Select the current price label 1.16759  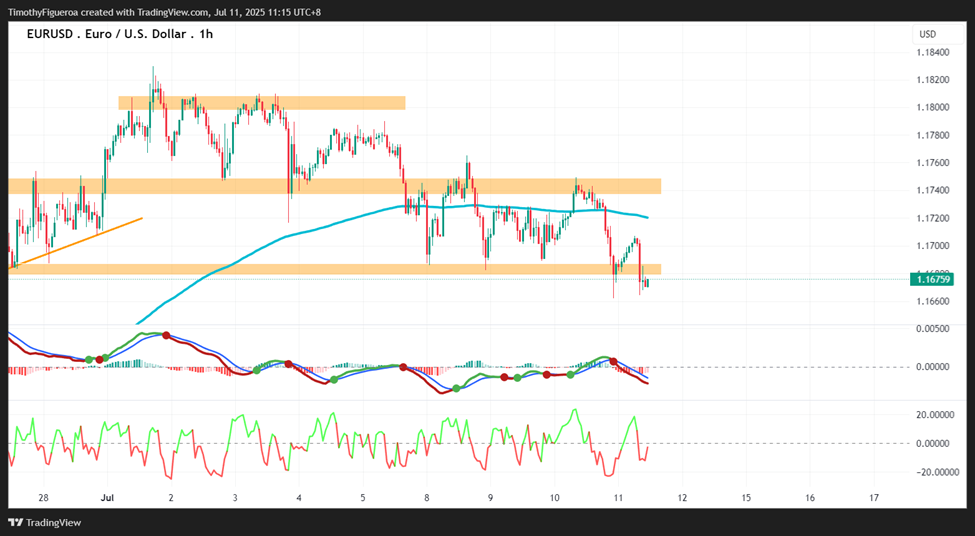(931, 279)
